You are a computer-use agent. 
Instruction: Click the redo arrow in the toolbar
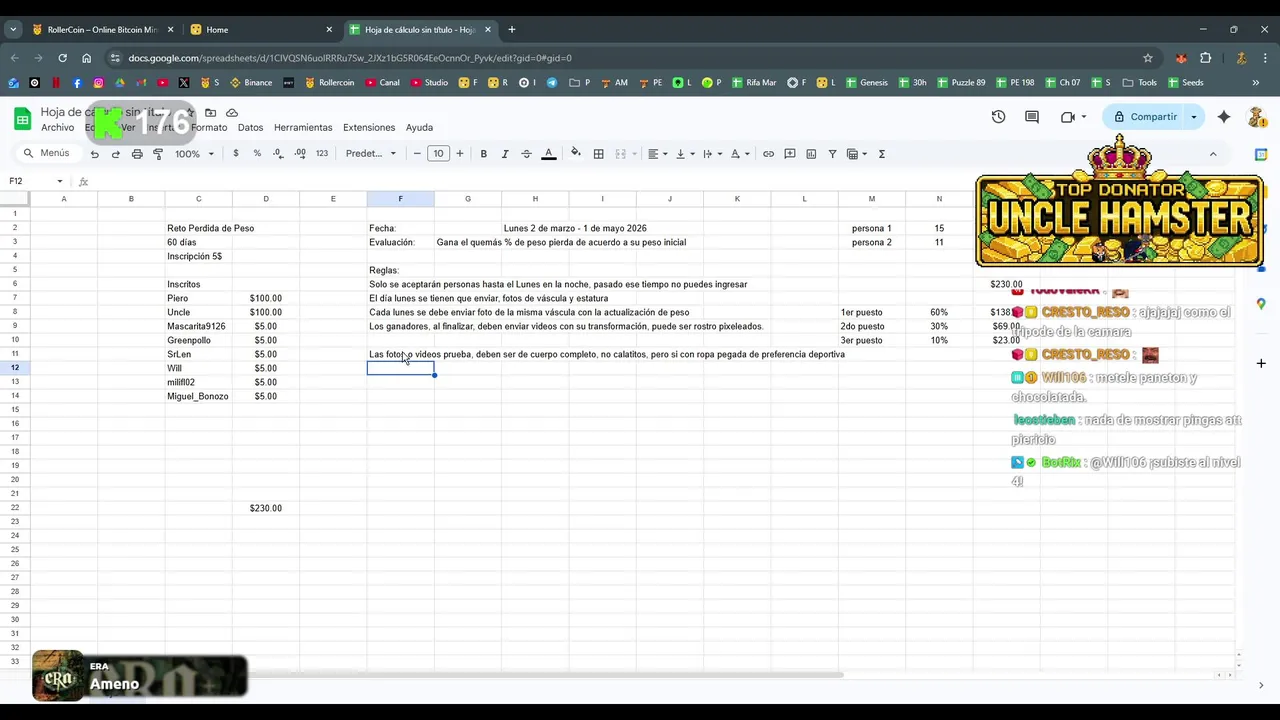coord(116,154)
